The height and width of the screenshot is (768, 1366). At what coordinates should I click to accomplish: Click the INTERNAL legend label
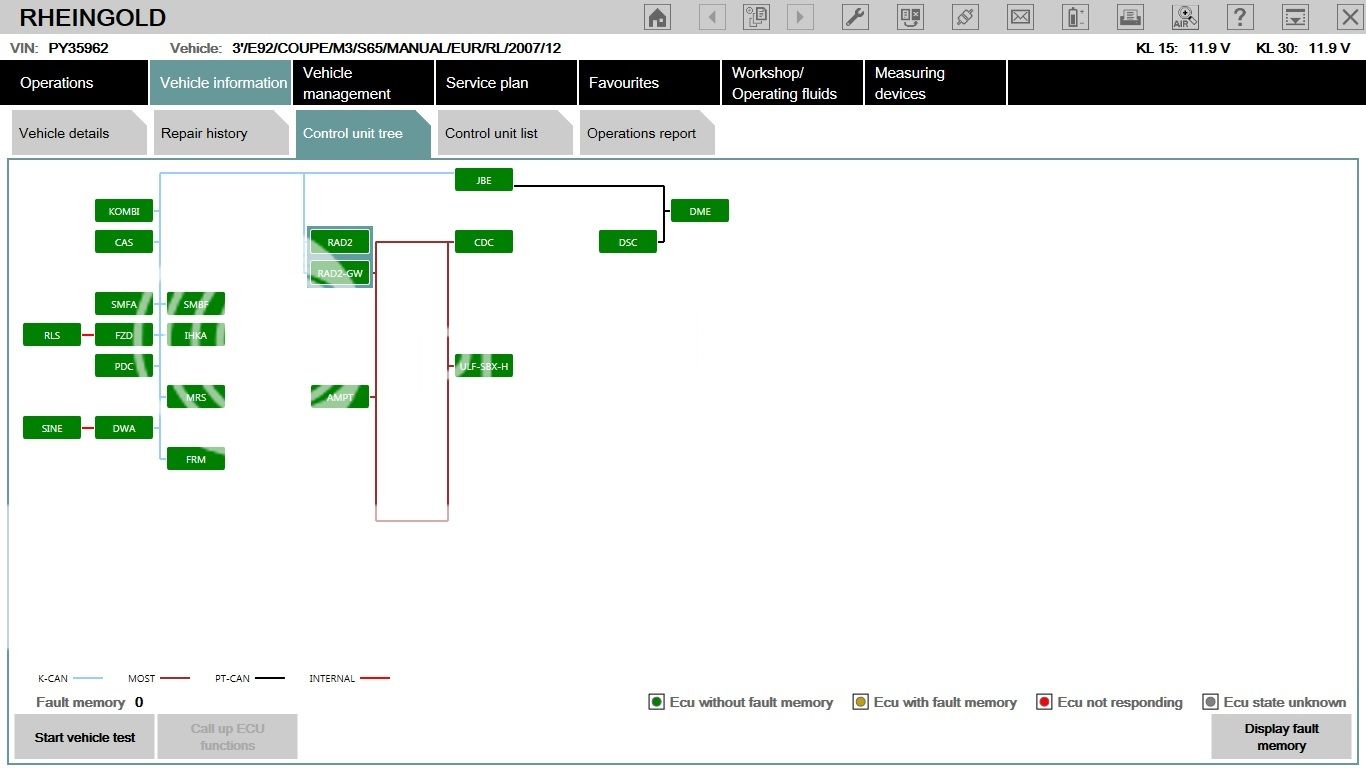coord(332,678)
